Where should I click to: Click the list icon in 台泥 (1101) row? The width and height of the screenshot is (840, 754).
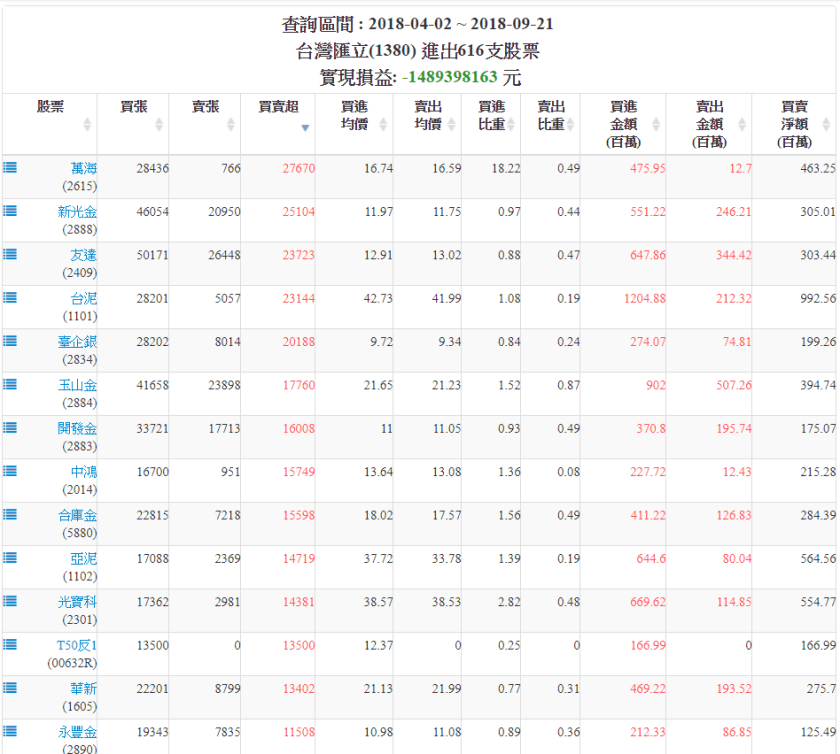[10, 298]
